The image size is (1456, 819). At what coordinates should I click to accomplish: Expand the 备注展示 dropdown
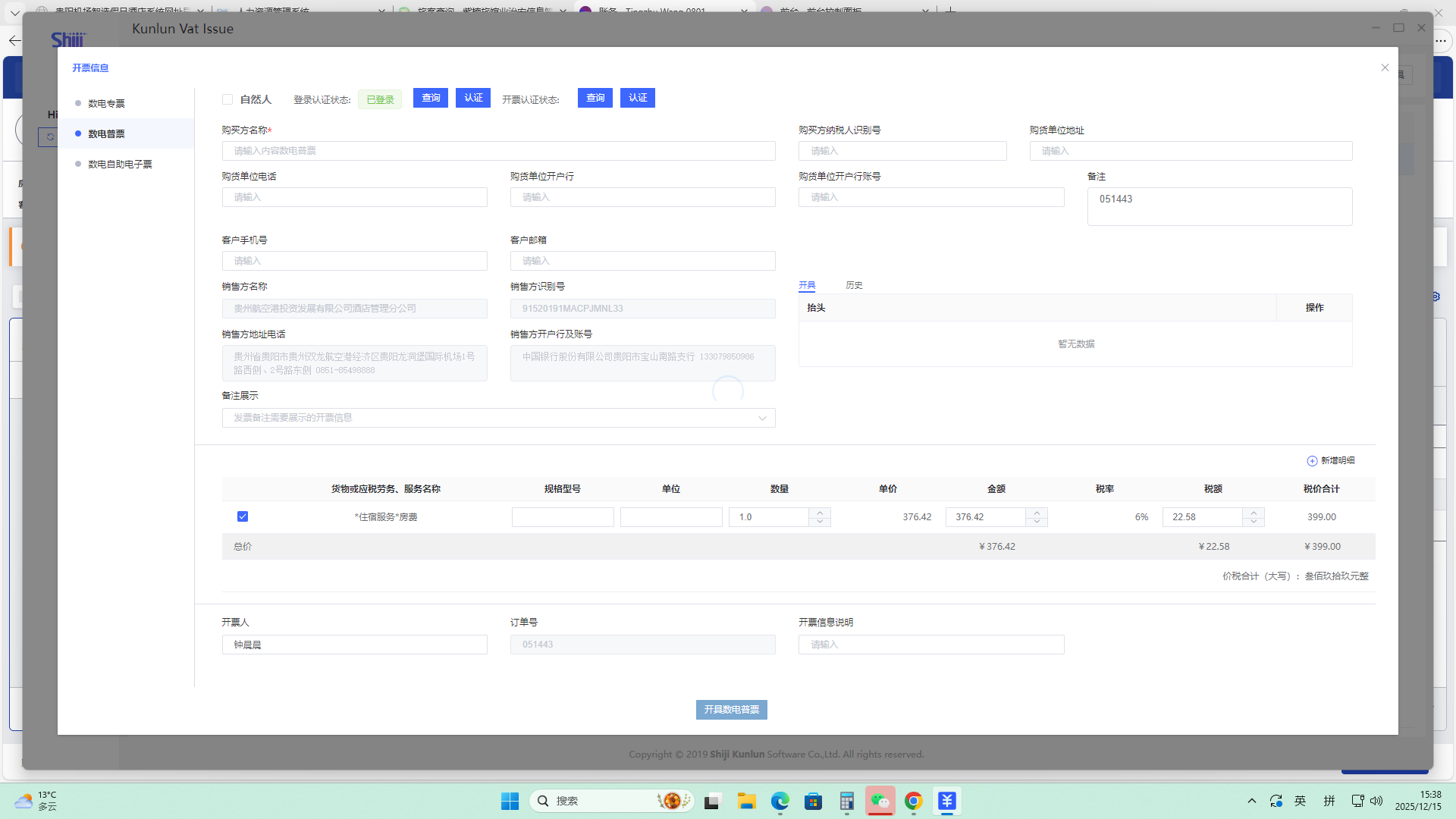[x=762, y=418]
